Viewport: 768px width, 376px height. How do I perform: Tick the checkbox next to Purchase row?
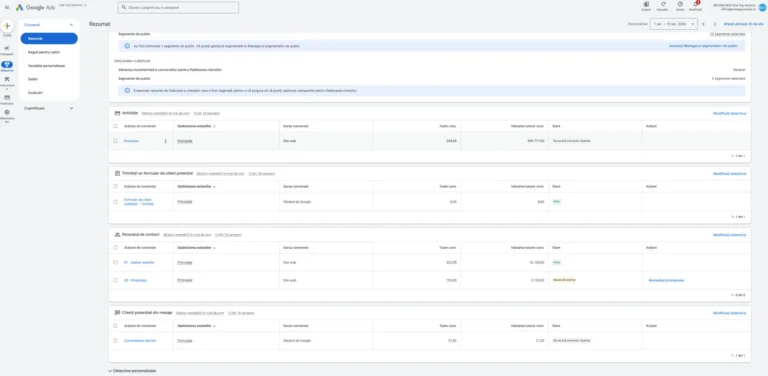pyautogui.click(x=116, y=141)
